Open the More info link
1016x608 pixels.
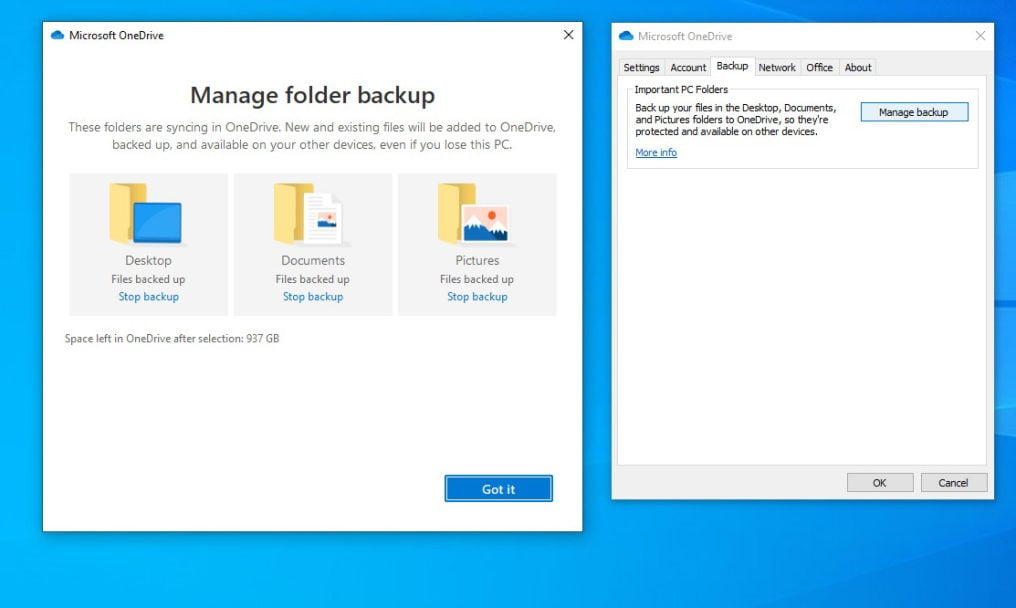(x=656, y=153)
